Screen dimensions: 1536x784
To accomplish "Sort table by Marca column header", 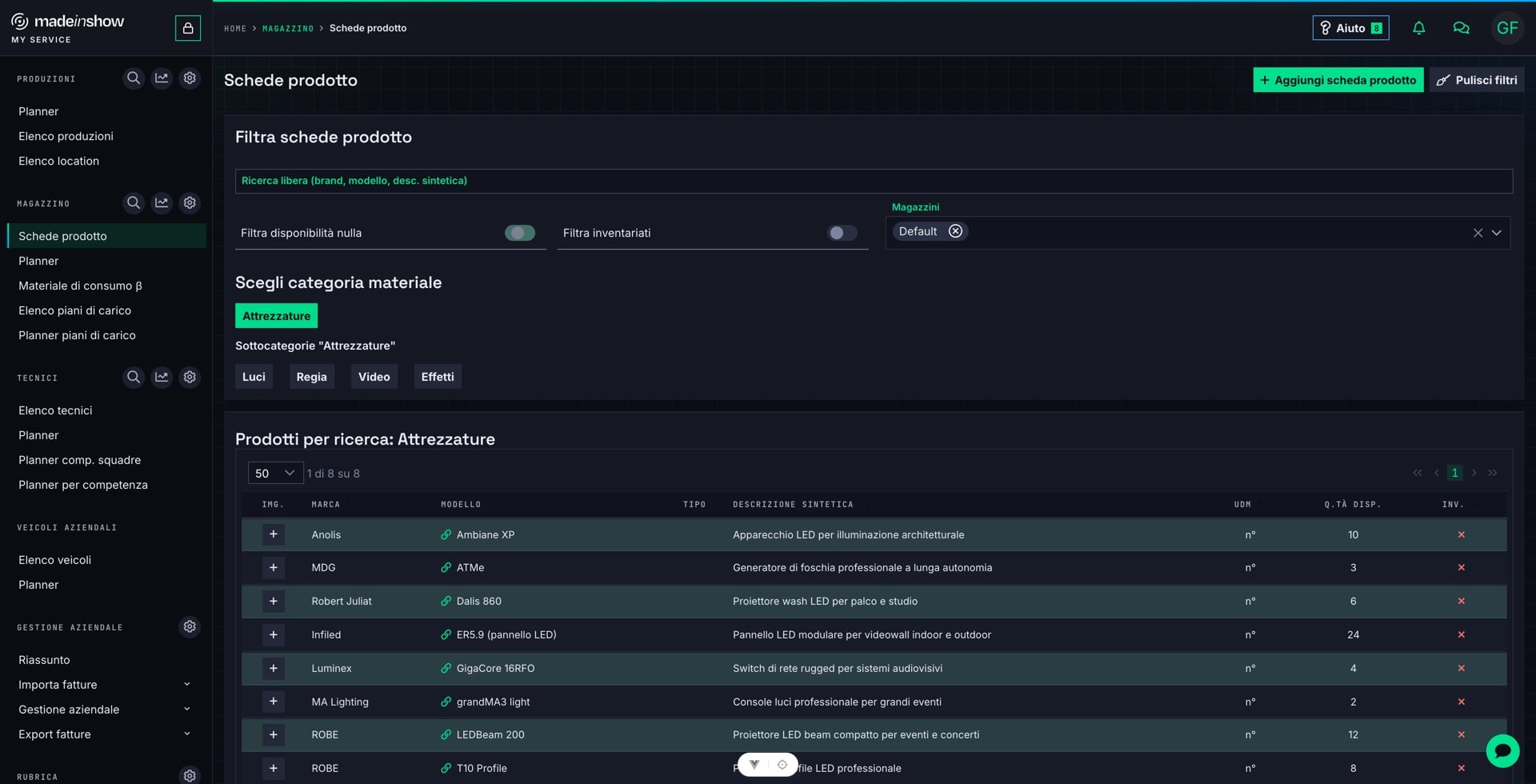I will (x=326, y=504).
